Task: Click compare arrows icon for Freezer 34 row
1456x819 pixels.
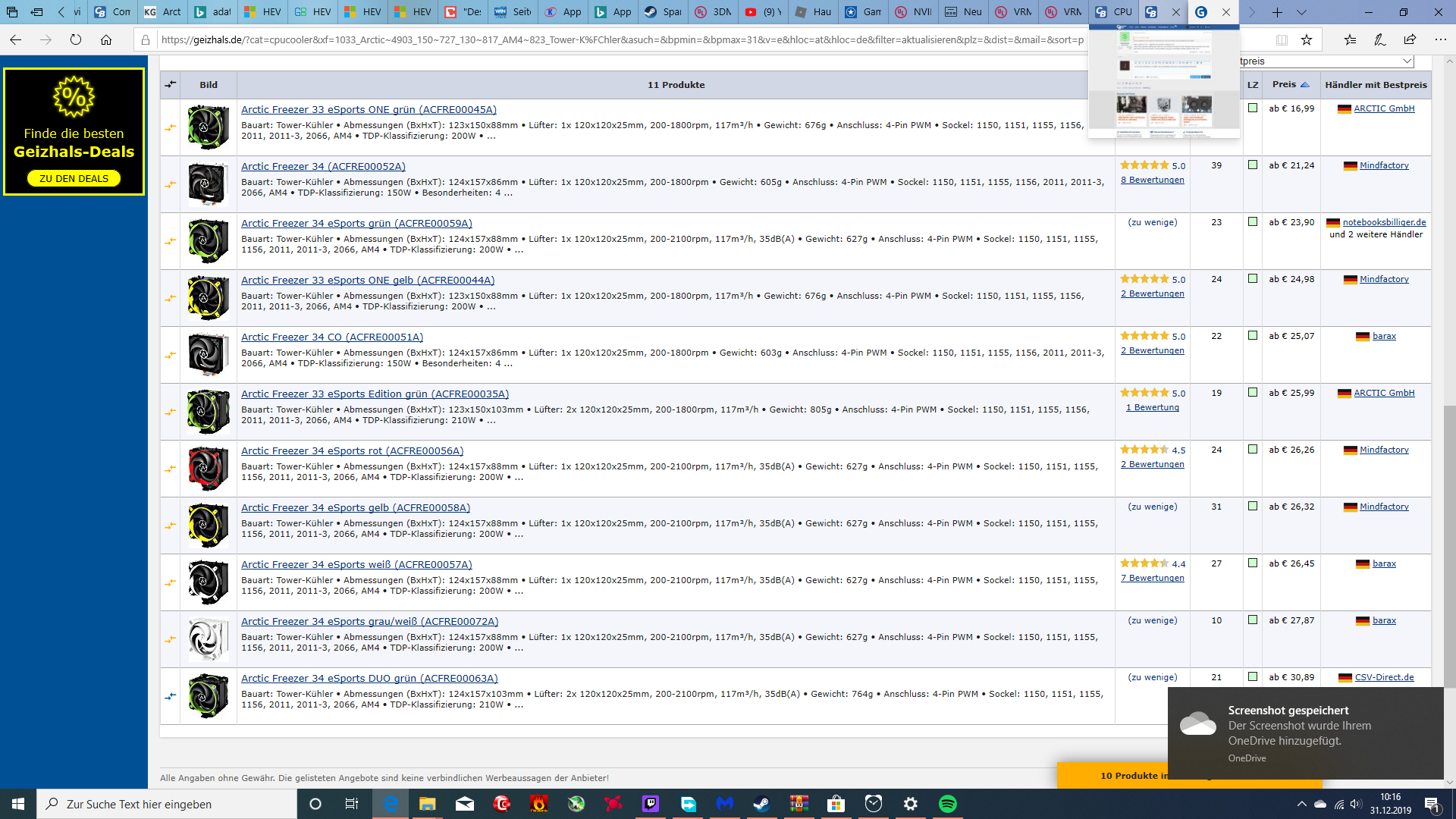Action: coord(171,184)
